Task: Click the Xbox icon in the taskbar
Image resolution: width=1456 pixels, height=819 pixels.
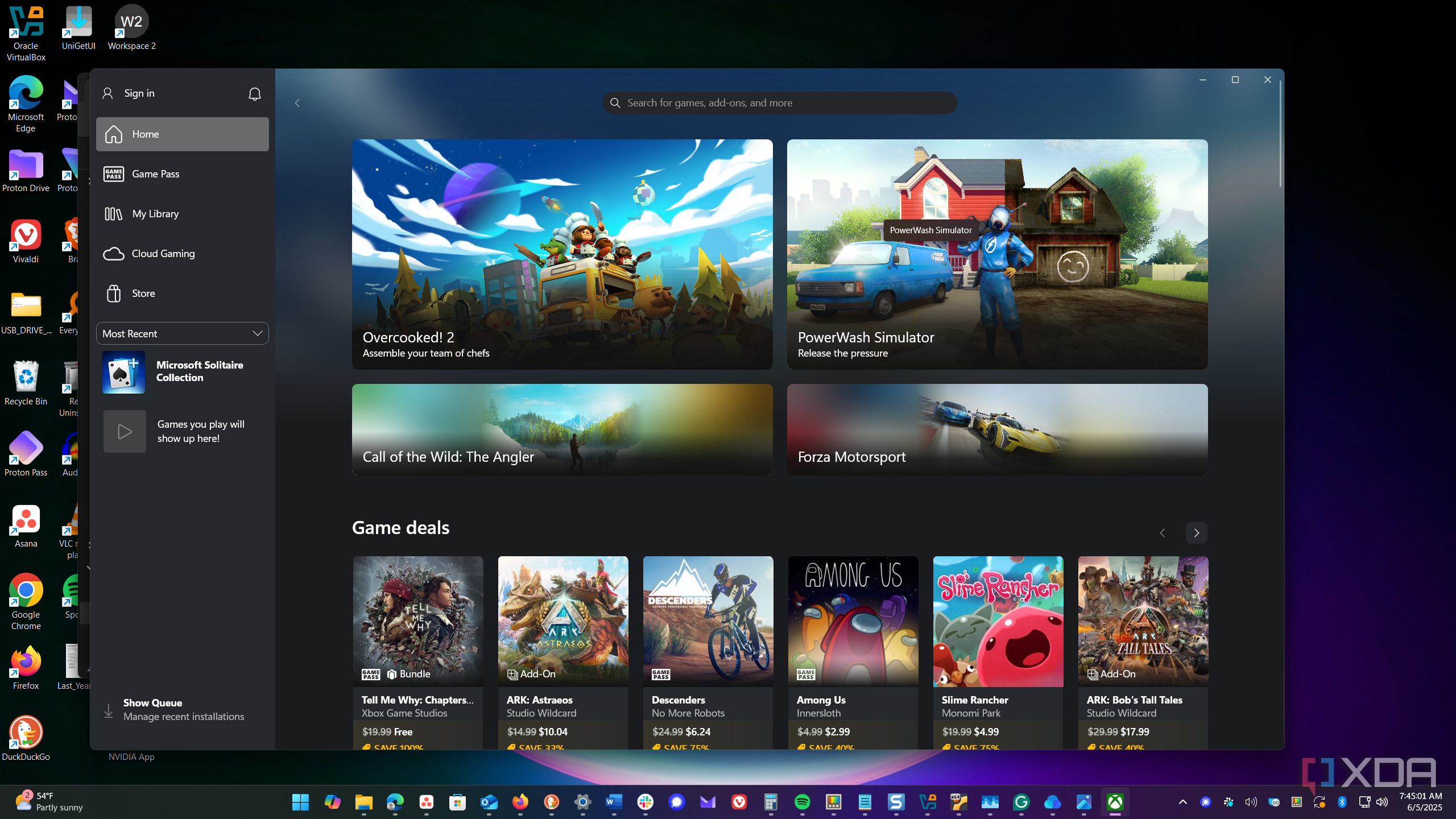Action: [1115, 802]
